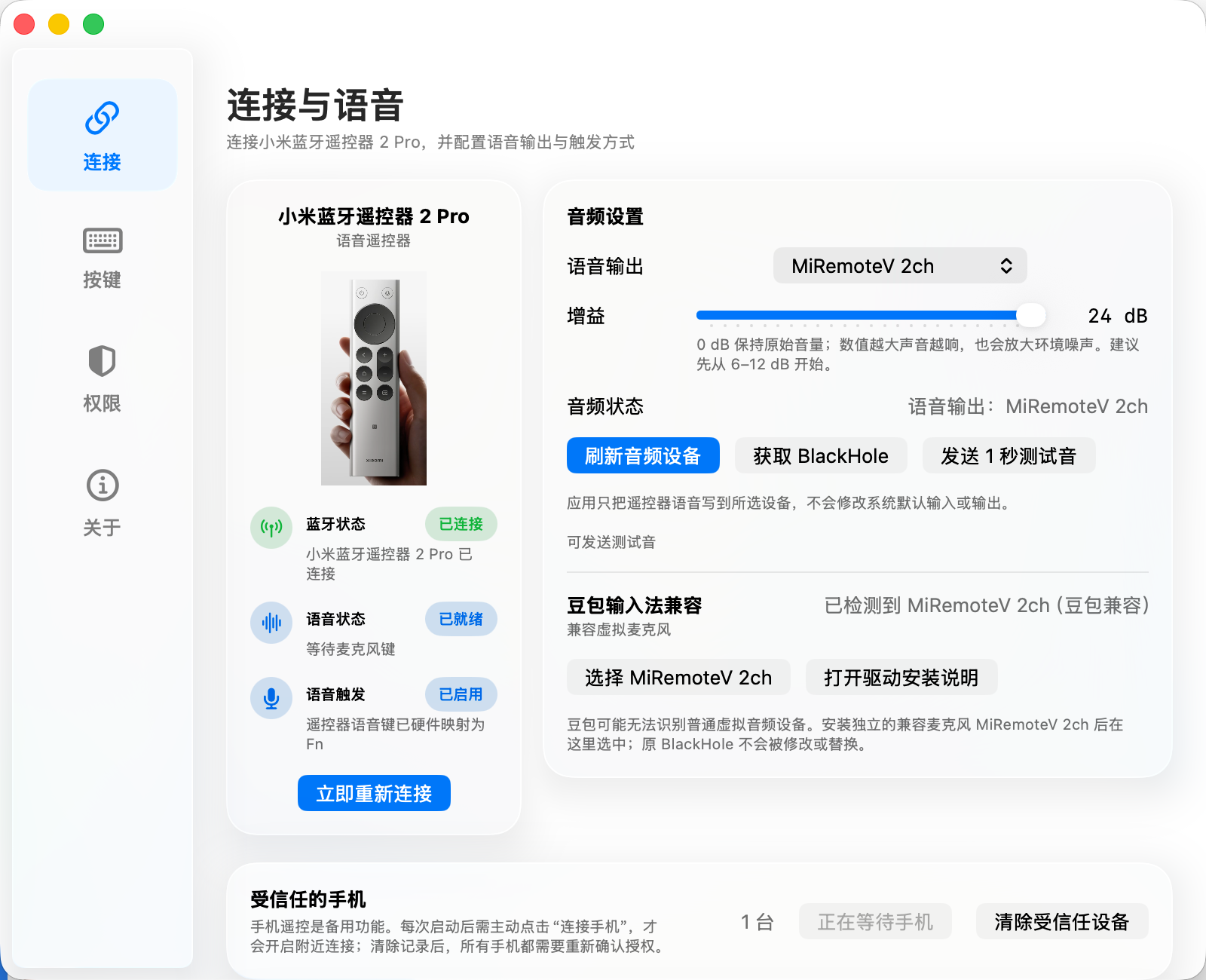1206x980 pixels.
Task: Click the voice trigger microphone icon
Action: tap(271, 698)
